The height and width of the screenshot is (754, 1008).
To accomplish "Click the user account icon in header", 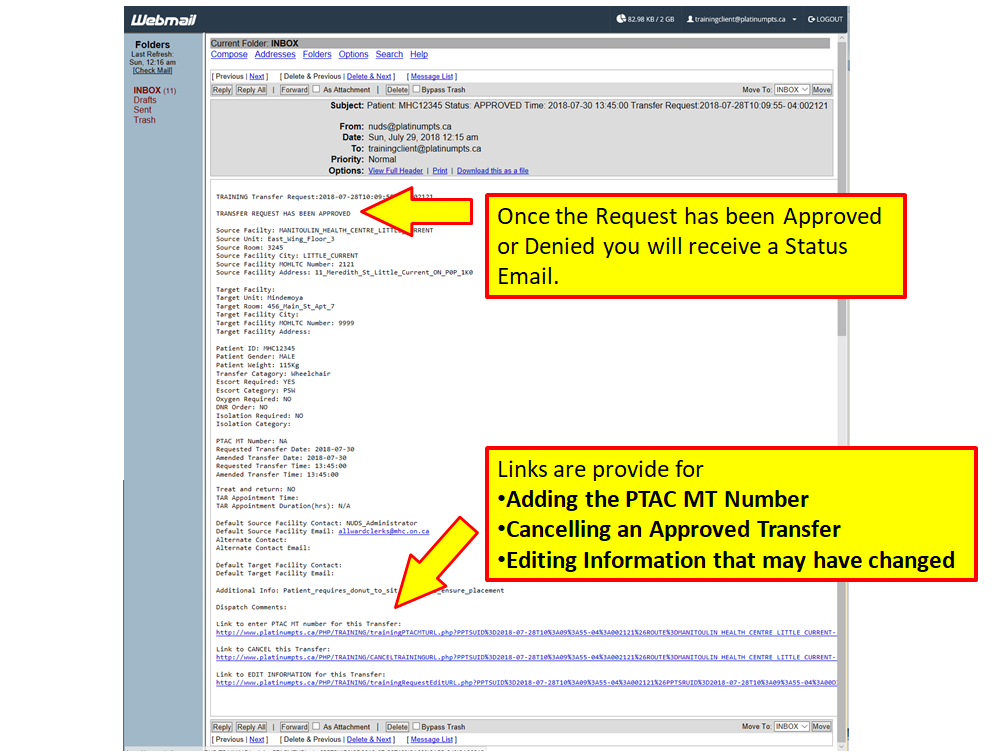I will pyautogui.click(x=690, y=19).
